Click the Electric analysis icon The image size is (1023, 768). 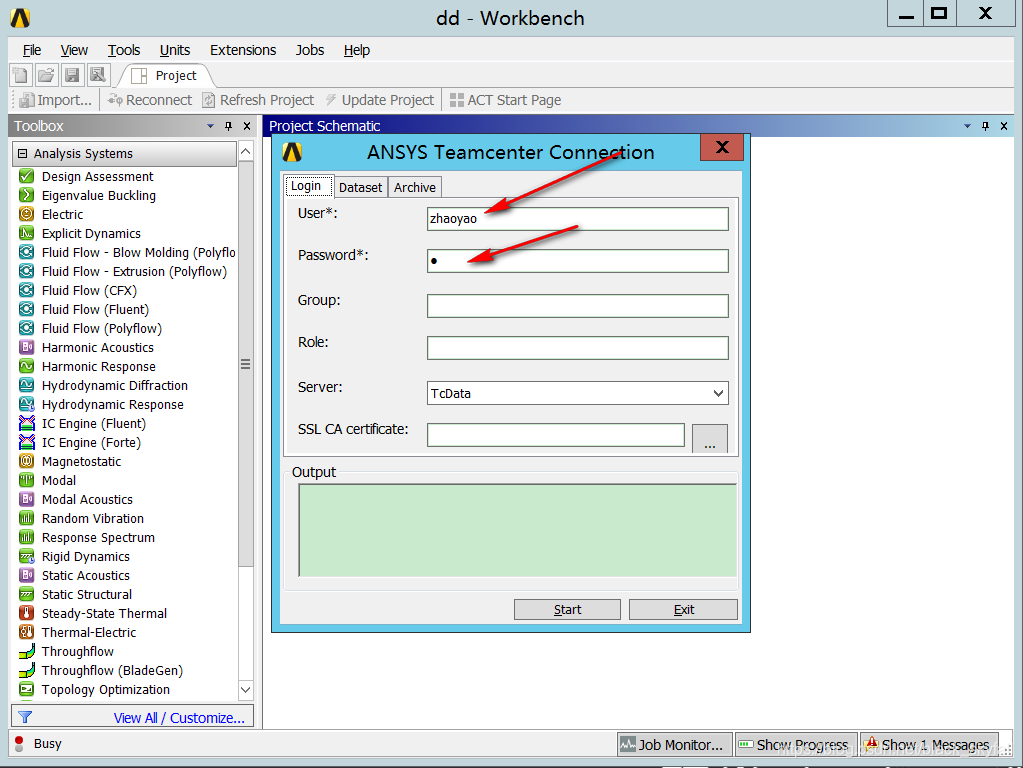(26, 214)
